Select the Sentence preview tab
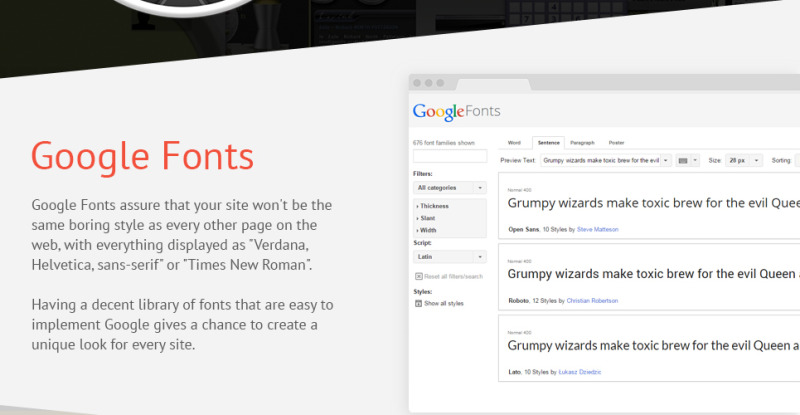The height and width of the screenshot is (415, 800). [548, 143]
